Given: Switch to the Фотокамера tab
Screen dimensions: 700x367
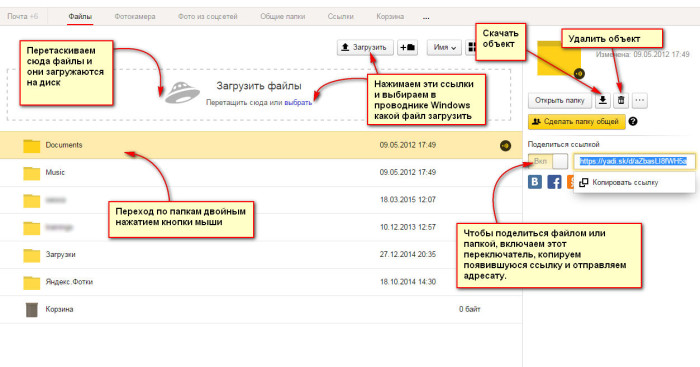Looking at the screenshot, I should coord(135,17).
